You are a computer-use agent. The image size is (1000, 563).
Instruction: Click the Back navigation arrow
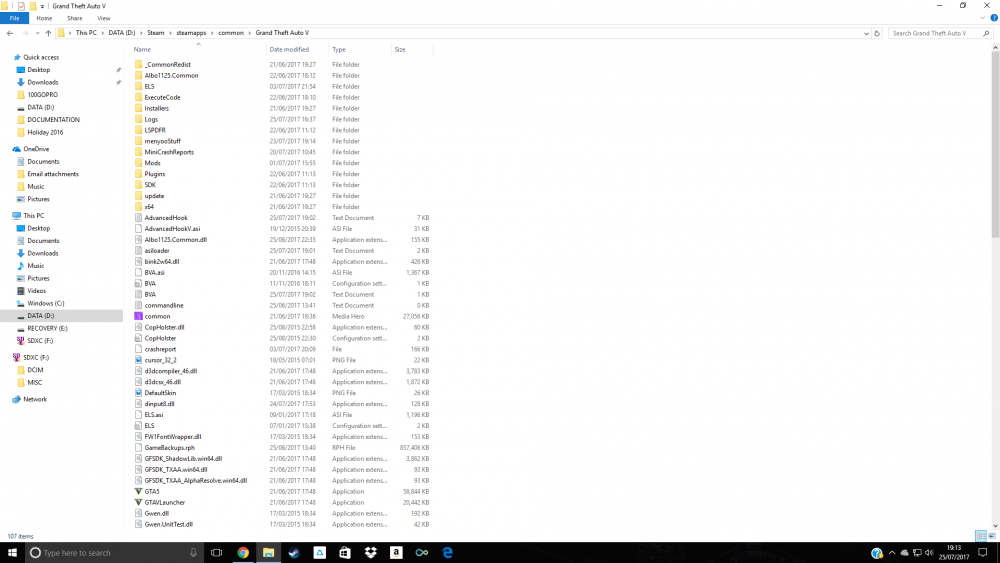[x=10, y=33]
